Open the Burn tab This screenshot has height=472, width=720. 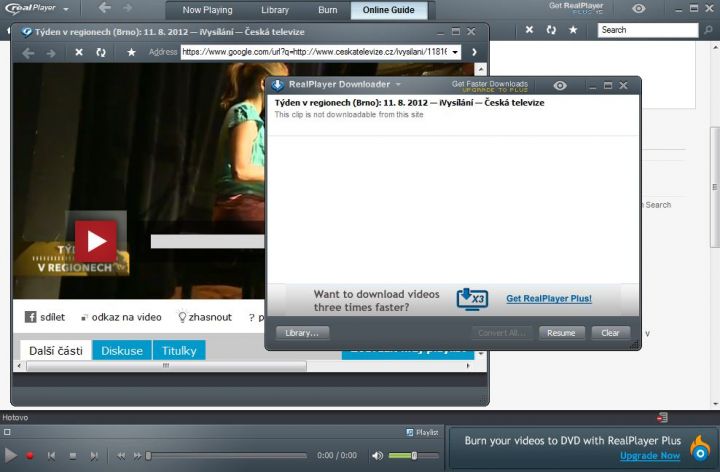pyautogui.click(x=328, y=10)
